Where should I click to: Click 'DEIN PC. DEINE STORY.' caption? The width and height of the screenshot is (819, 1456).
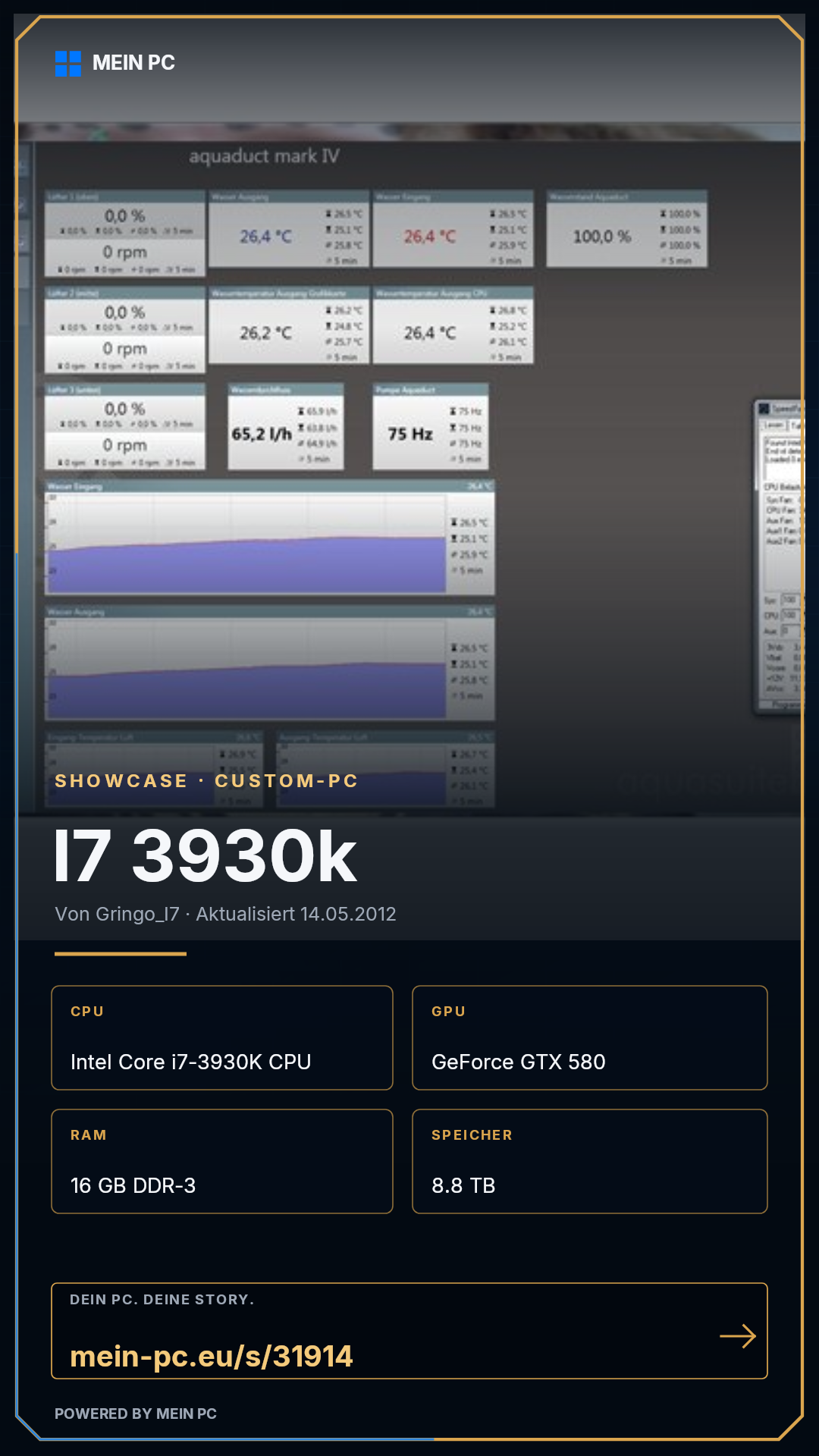tap(162, 1300)
